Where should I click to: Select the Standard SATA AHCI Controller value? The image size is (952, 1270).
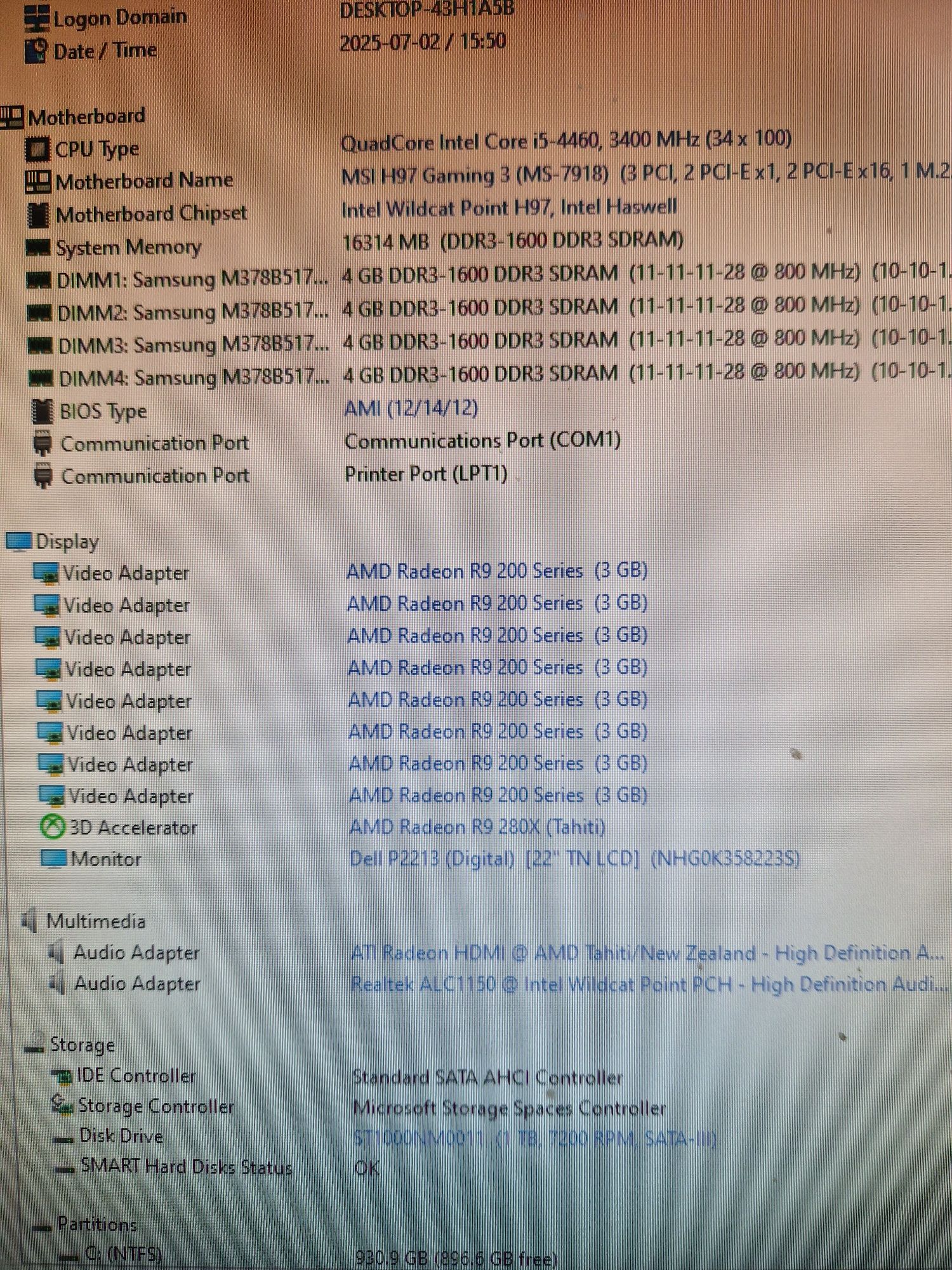(487, 1077)
